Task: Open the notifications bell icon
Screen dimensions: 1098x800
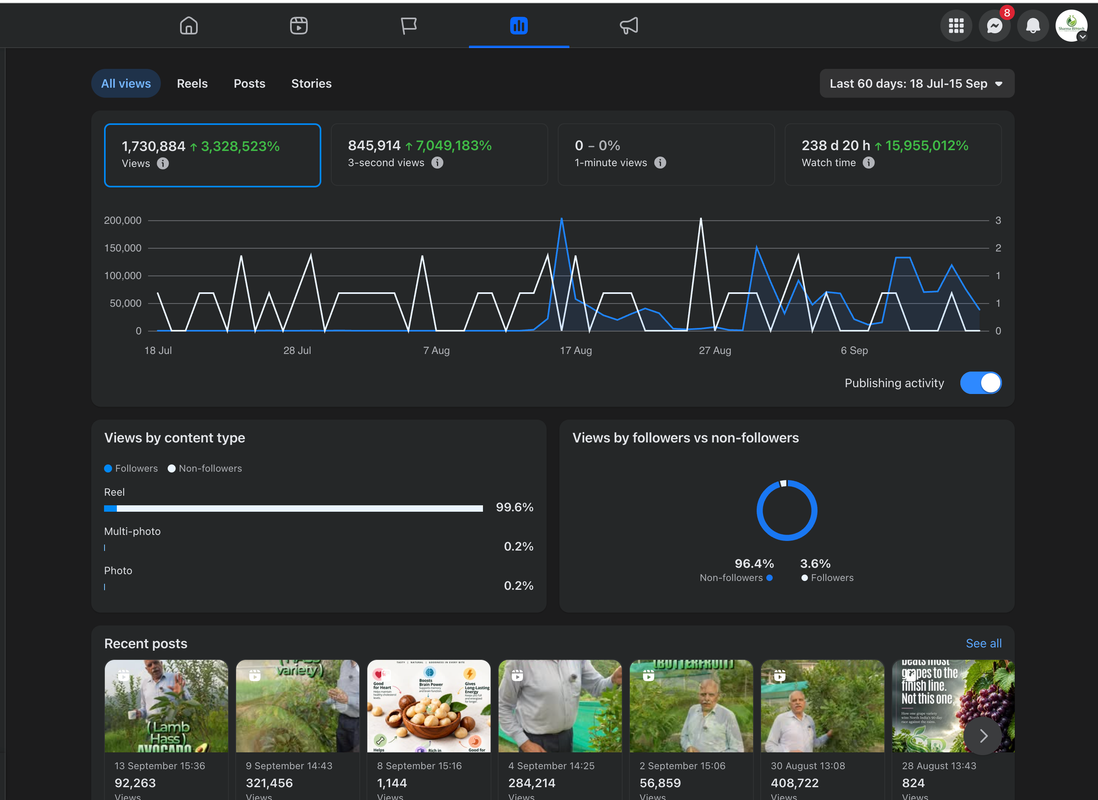Action: pyautogui.click(x=1033, y=26)
